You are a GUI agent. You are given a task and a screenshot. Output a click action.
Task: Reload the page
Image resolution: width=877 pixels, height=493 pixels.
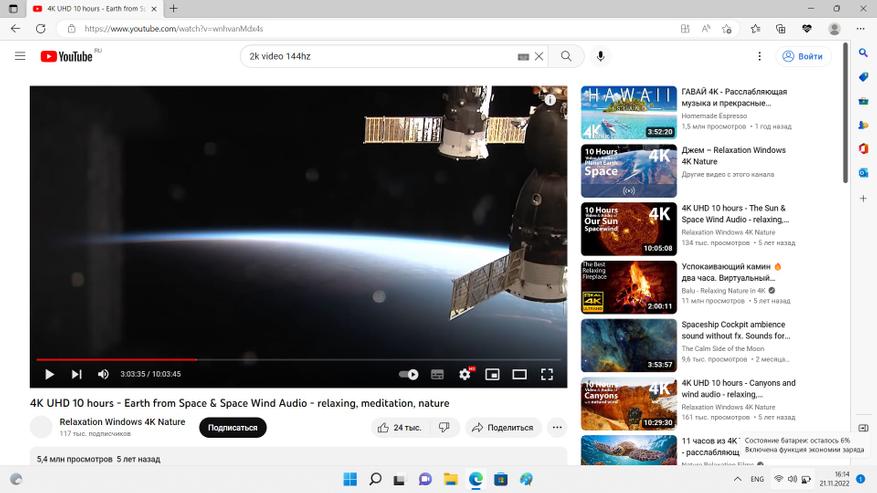pyautogui.click(x=41, y=29)
